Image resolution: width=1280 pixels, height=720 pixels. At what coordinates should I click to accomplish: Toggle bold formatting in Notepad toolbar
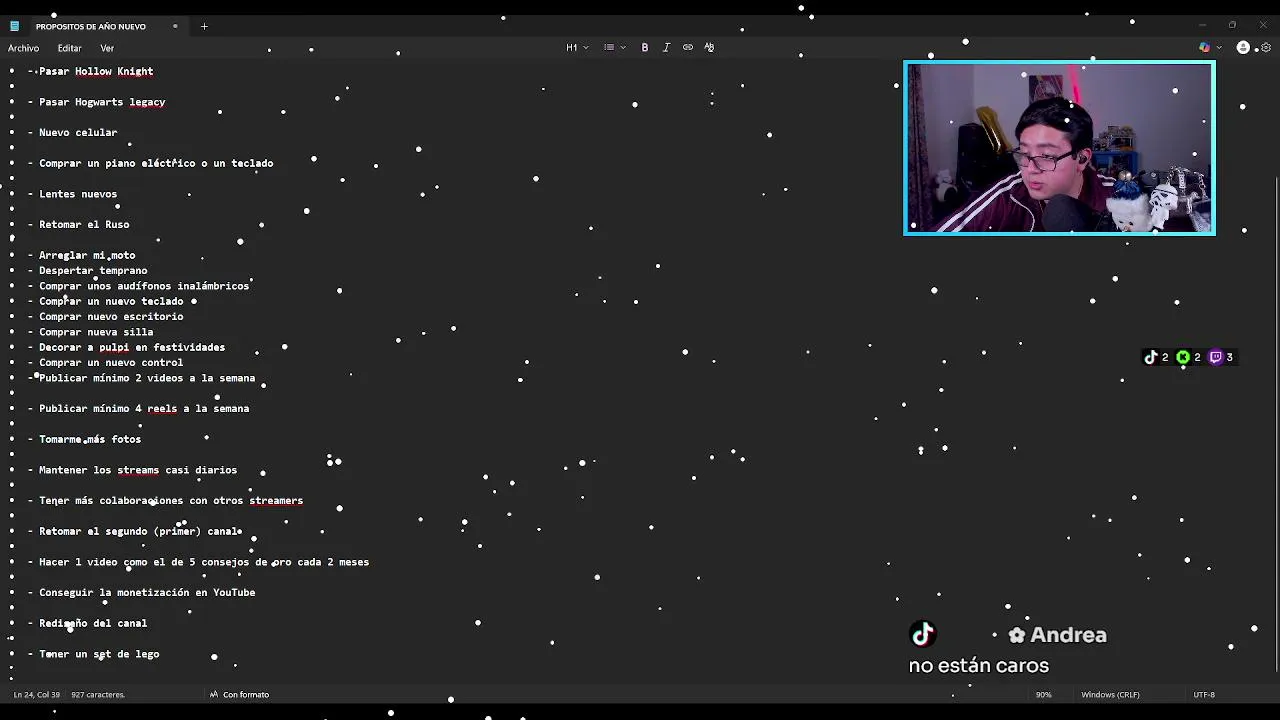(x=645, y=47)
